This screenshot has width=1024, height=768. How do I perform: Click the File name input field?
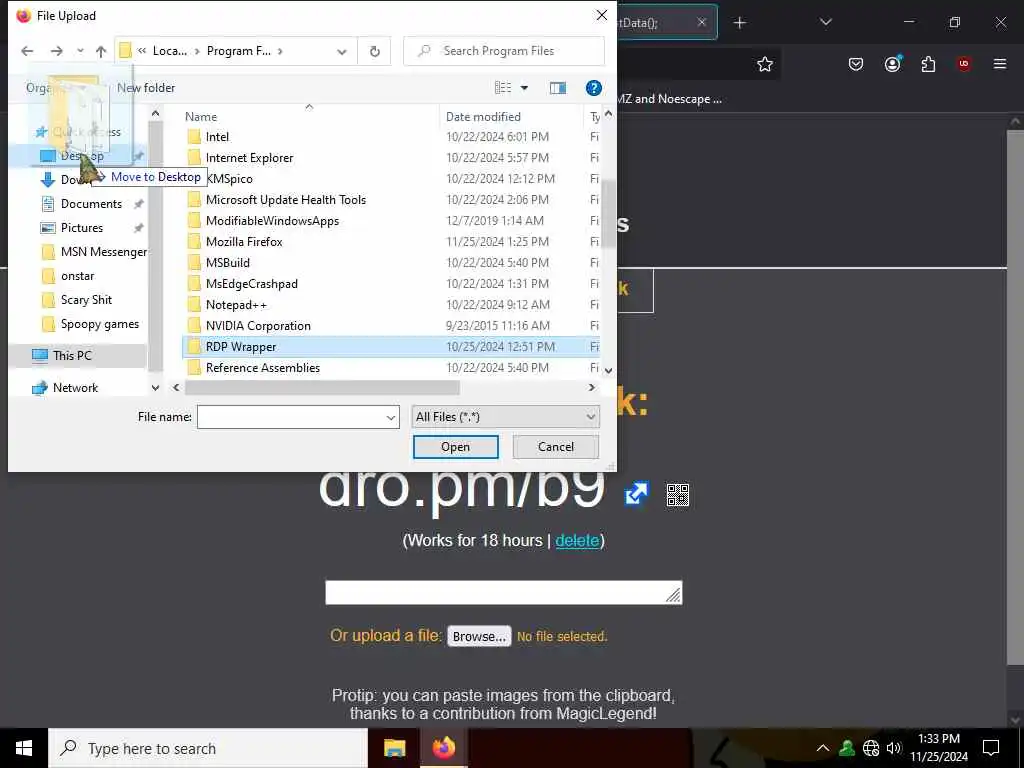coord(291,417)
